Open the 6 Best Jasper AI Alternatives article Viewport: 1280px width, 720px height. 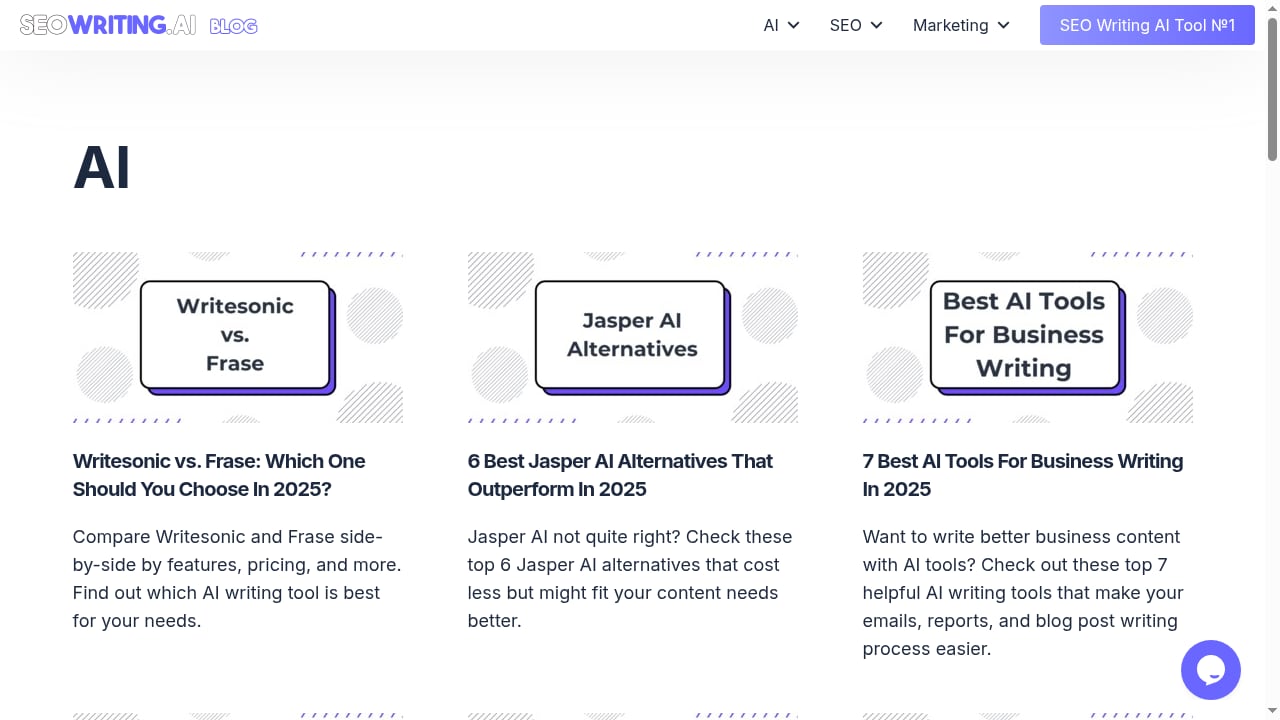click(620, 475)
